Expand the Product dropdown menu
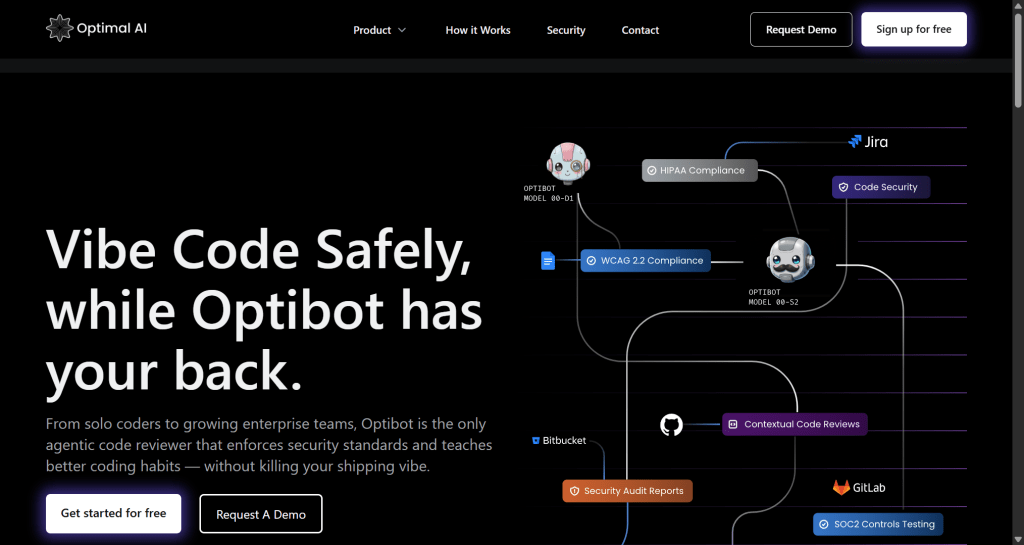Screen dimensions: 1024x545 coord(379,30)
